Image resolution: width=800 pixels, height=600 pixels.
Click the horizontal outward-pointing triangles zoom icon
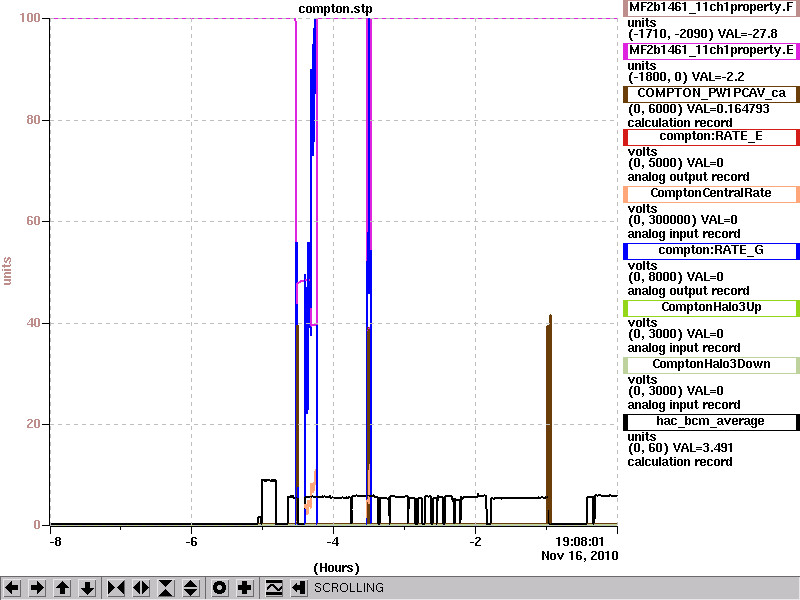[141, 588]
